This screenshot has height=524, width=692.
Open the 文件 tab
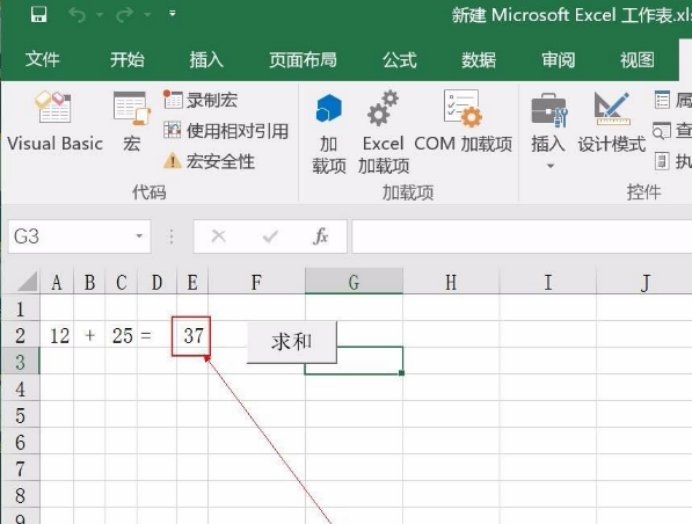[42, 59]
